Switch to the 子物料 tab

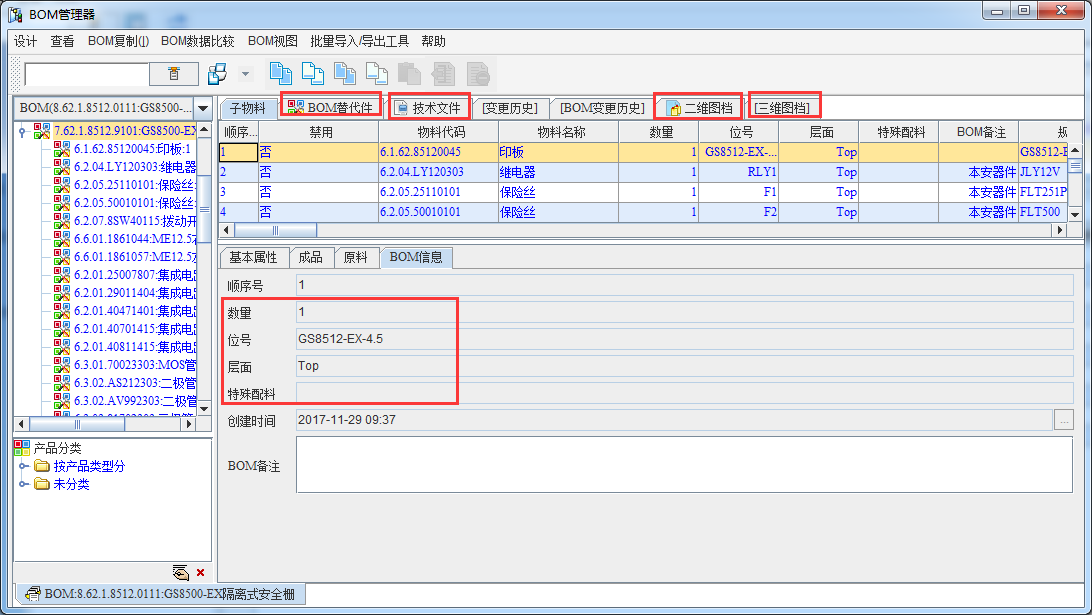[248, 108]
